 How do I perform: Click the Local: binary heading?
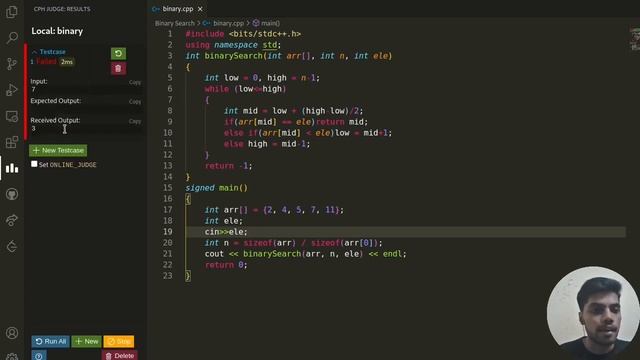[57, 31]
